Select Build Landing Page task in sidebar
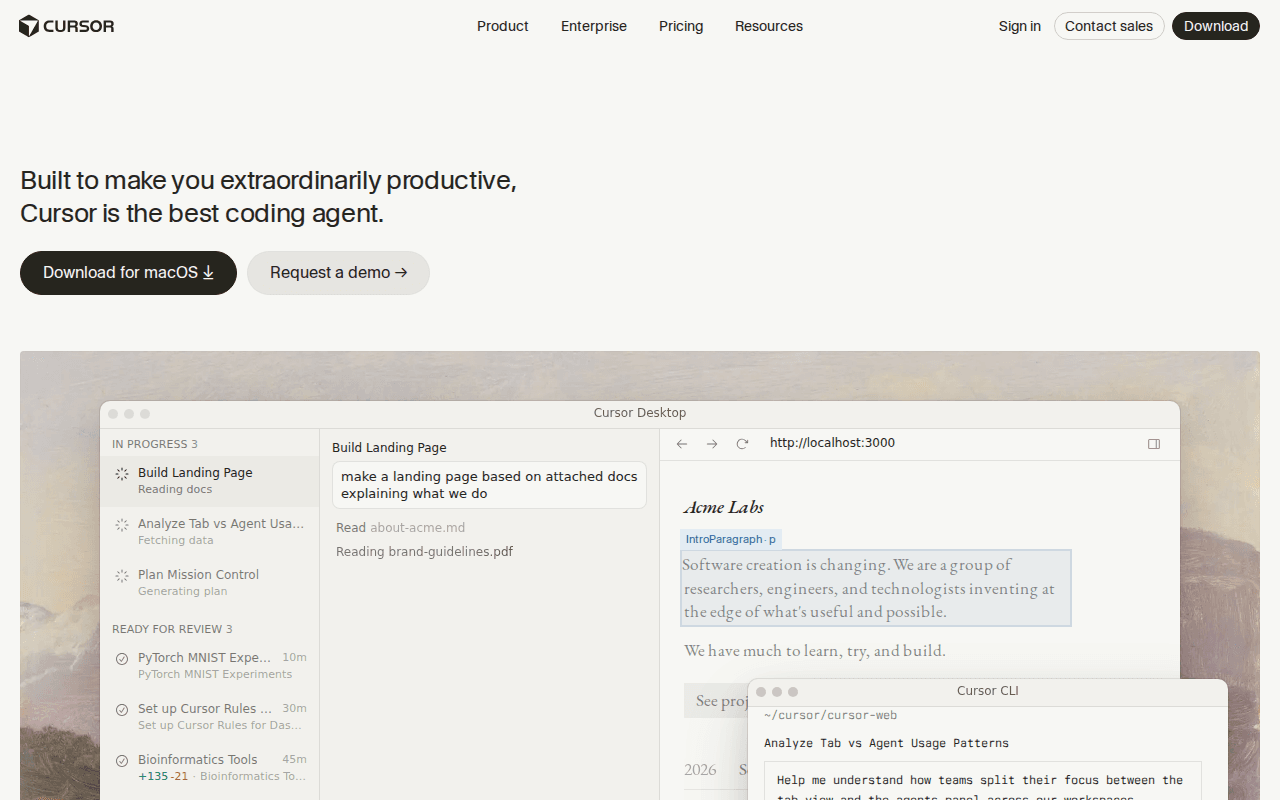The height and width of the screenshot is (800, 1280). point(210,481)
